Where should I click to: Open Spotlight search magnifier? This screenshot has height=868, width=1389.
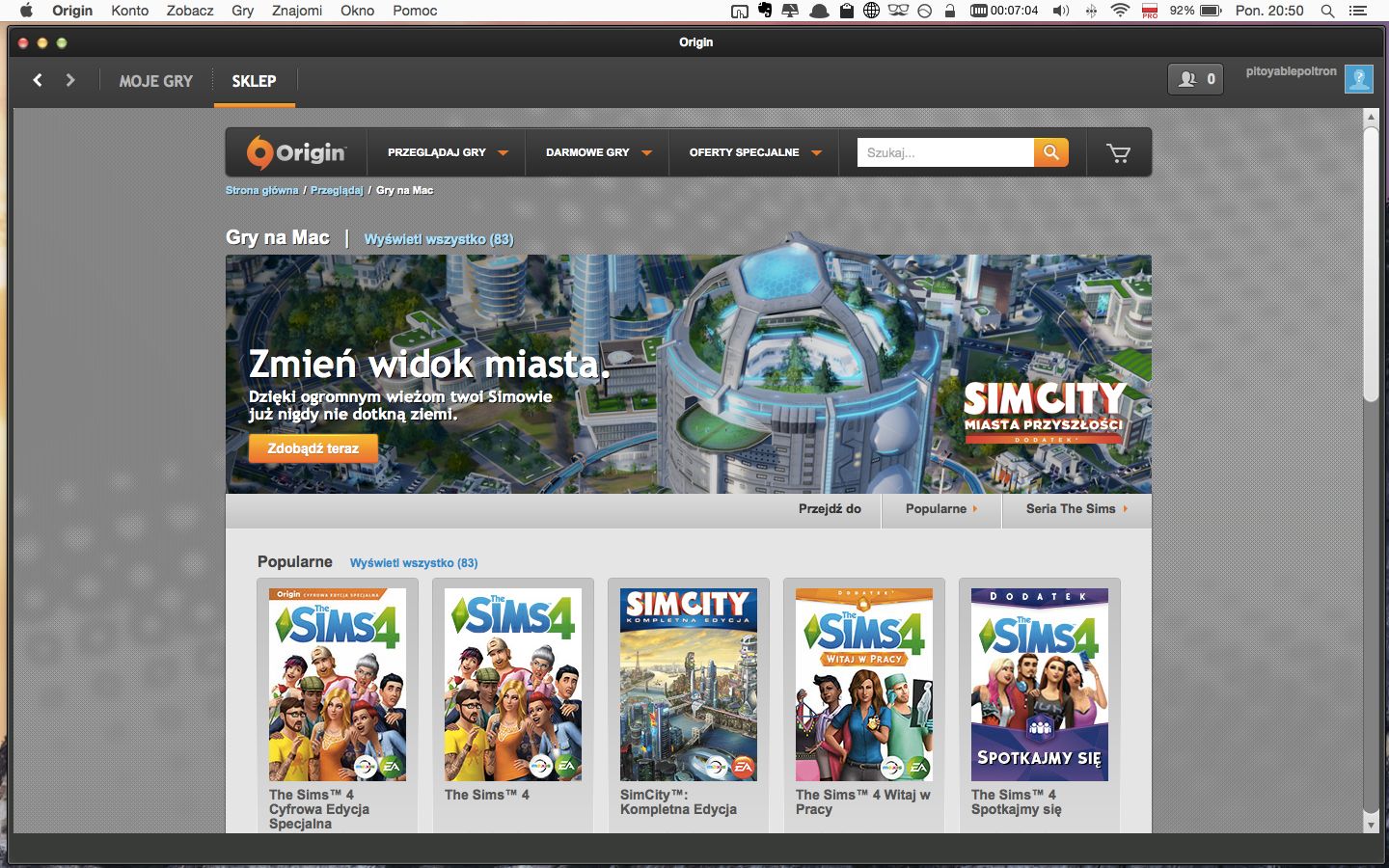click(x=1327, y=11)
